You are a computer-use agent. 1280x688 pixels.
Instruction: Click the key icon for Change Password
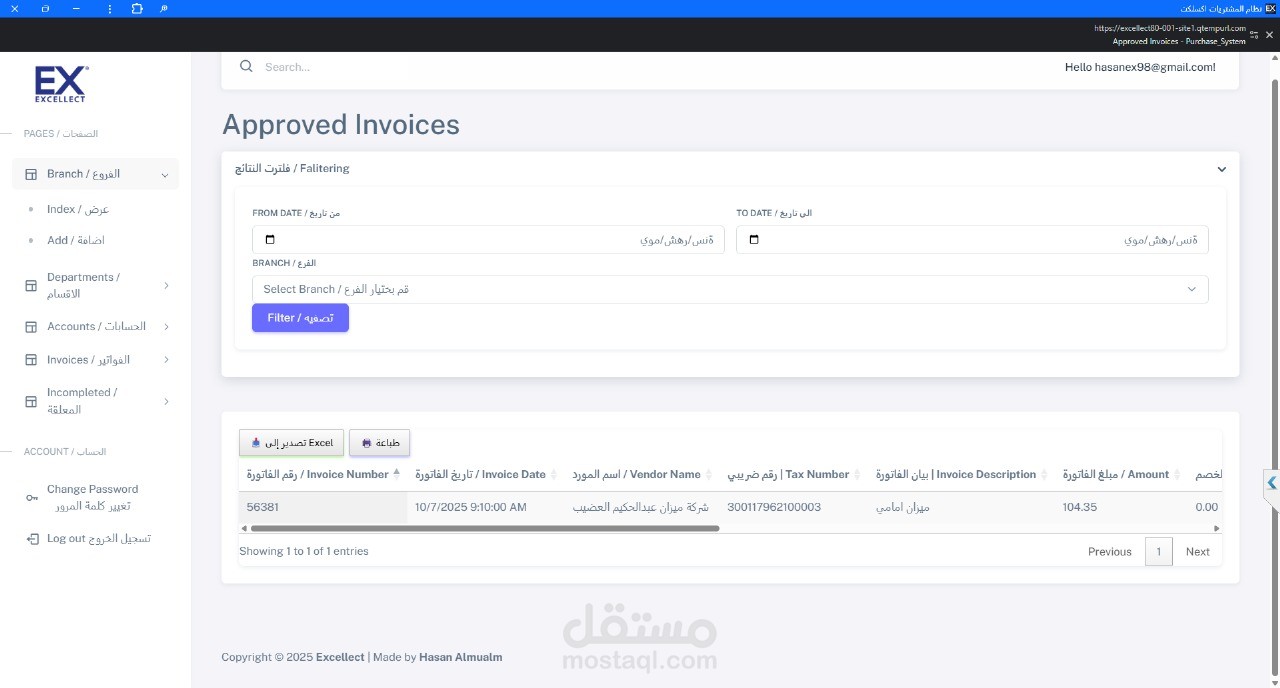click(x=31, y=498)
